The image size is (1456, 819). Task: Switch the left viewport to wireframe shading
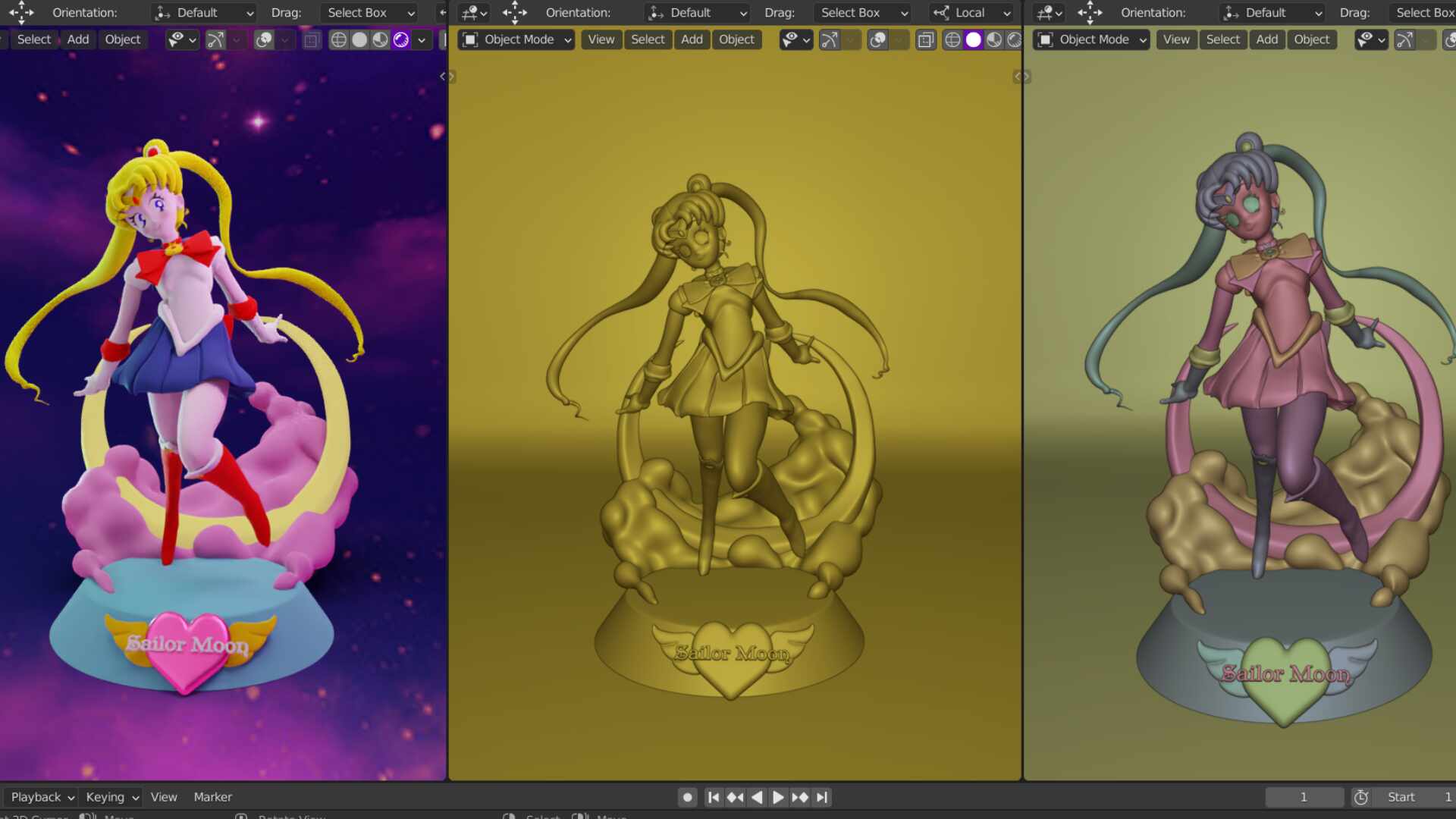[339, 39]
